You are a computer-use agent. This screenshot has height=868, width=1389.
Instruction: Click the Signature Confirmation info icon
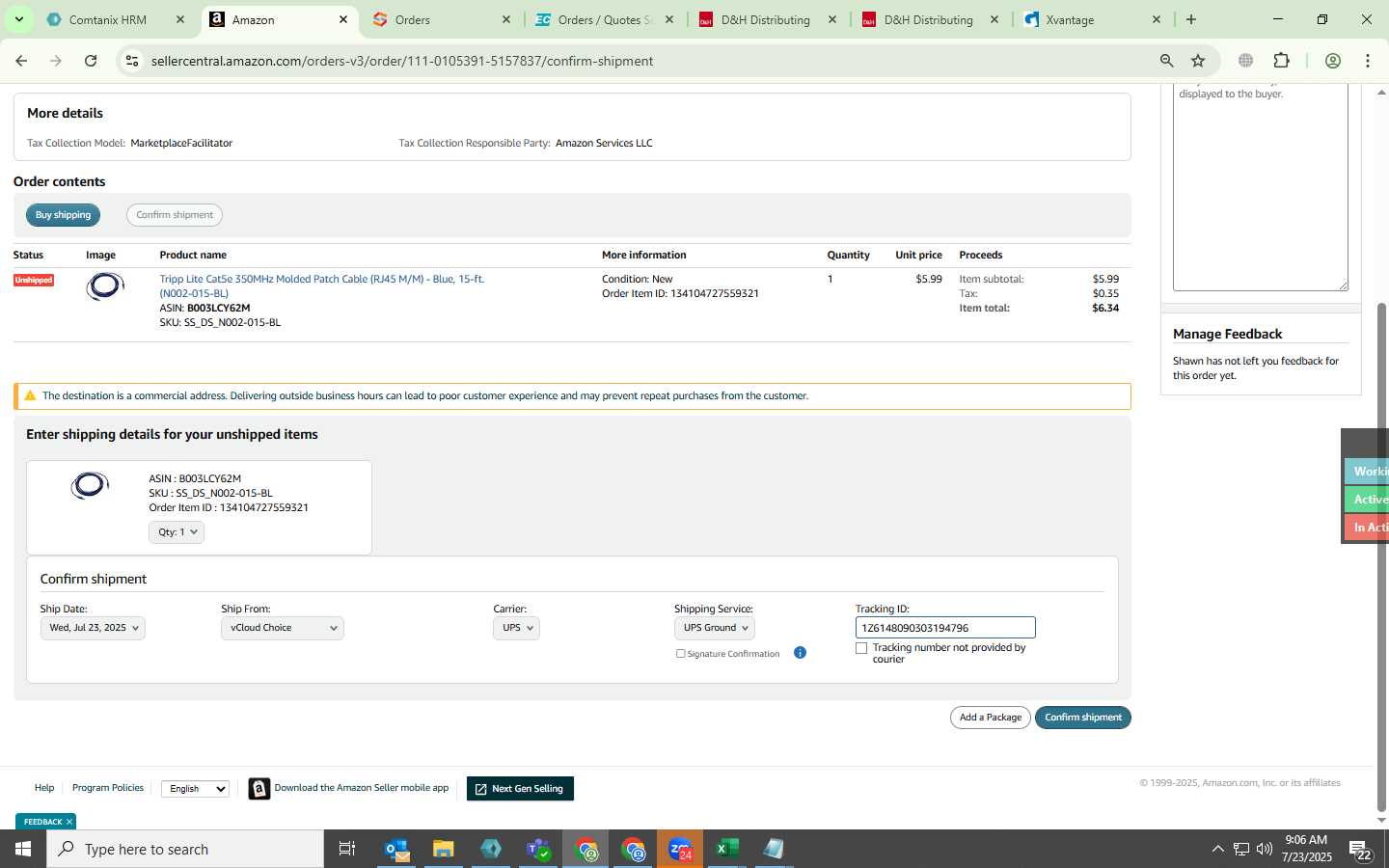coord(800,653)
